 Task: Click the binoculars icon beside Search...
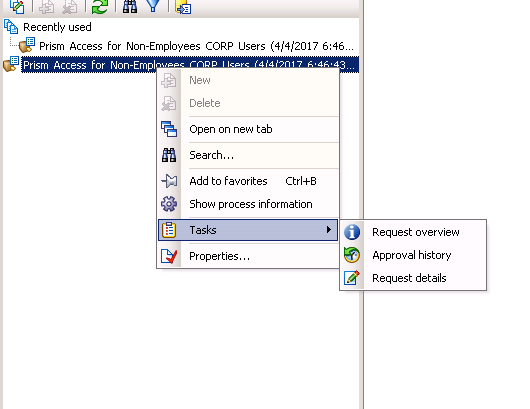pos(169,155)
